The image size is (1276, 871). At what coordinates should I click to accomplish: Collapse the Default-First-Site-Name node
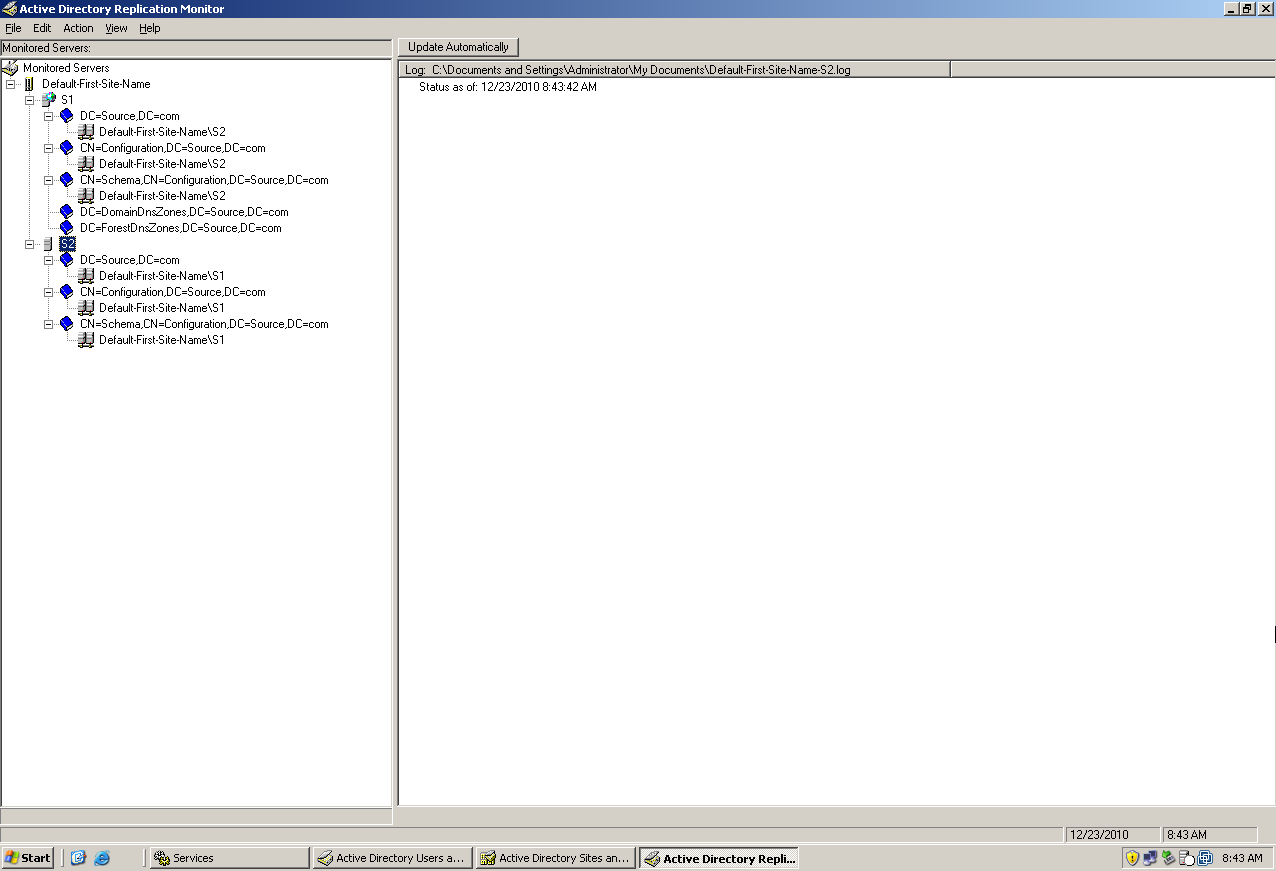[10, 84]
